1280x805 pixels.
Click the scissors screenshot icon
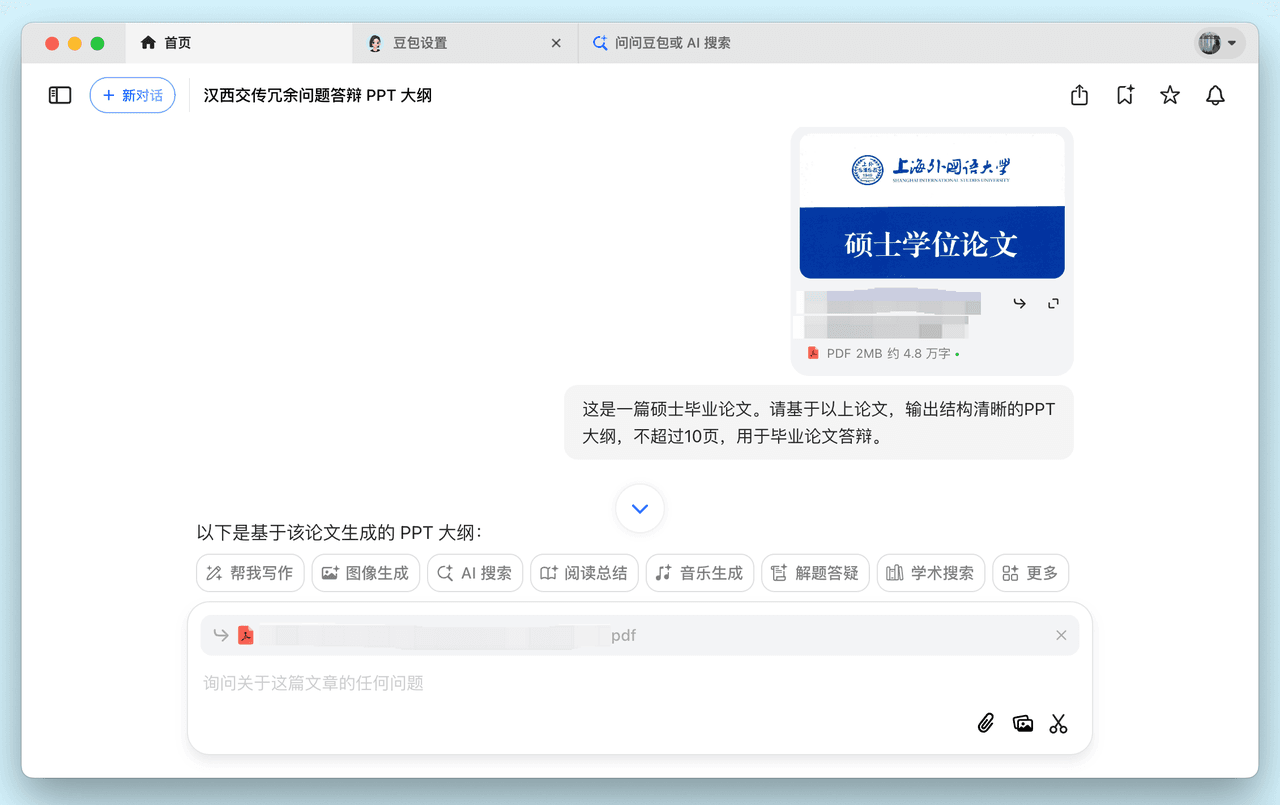click(x=1058, y=723)
